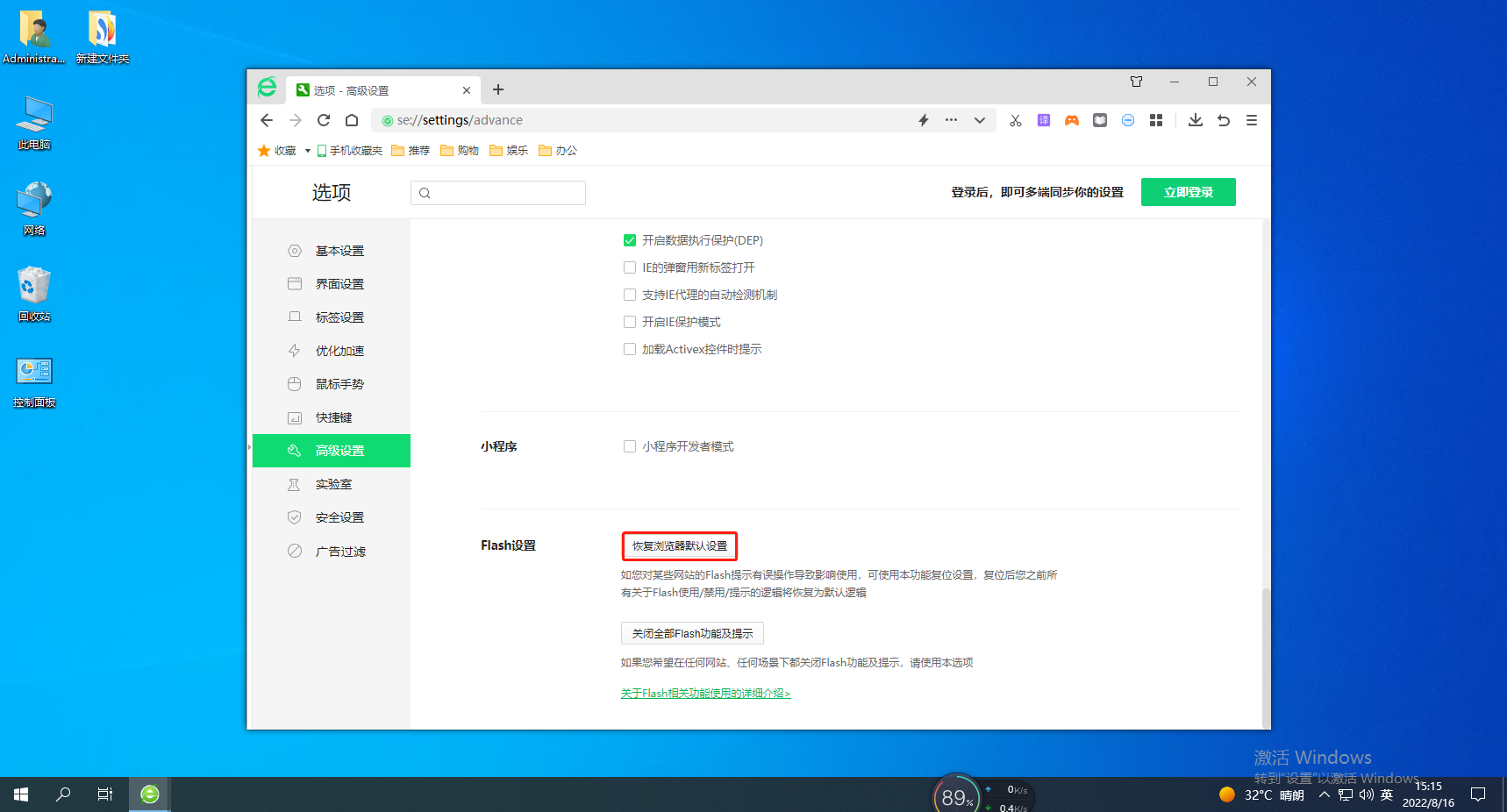
Task: Click 恢复浏览器默认设置 button
Action: (680, 545)
